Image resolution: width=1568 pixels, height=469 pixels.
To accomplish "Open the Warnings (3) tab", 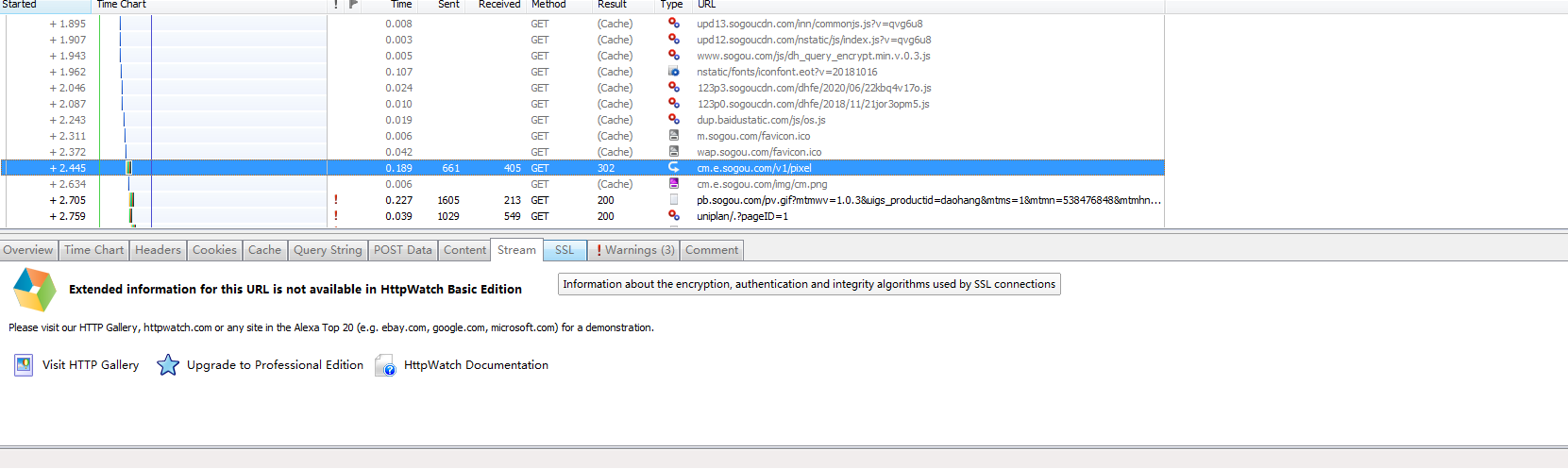I will (x=634, y=250).
